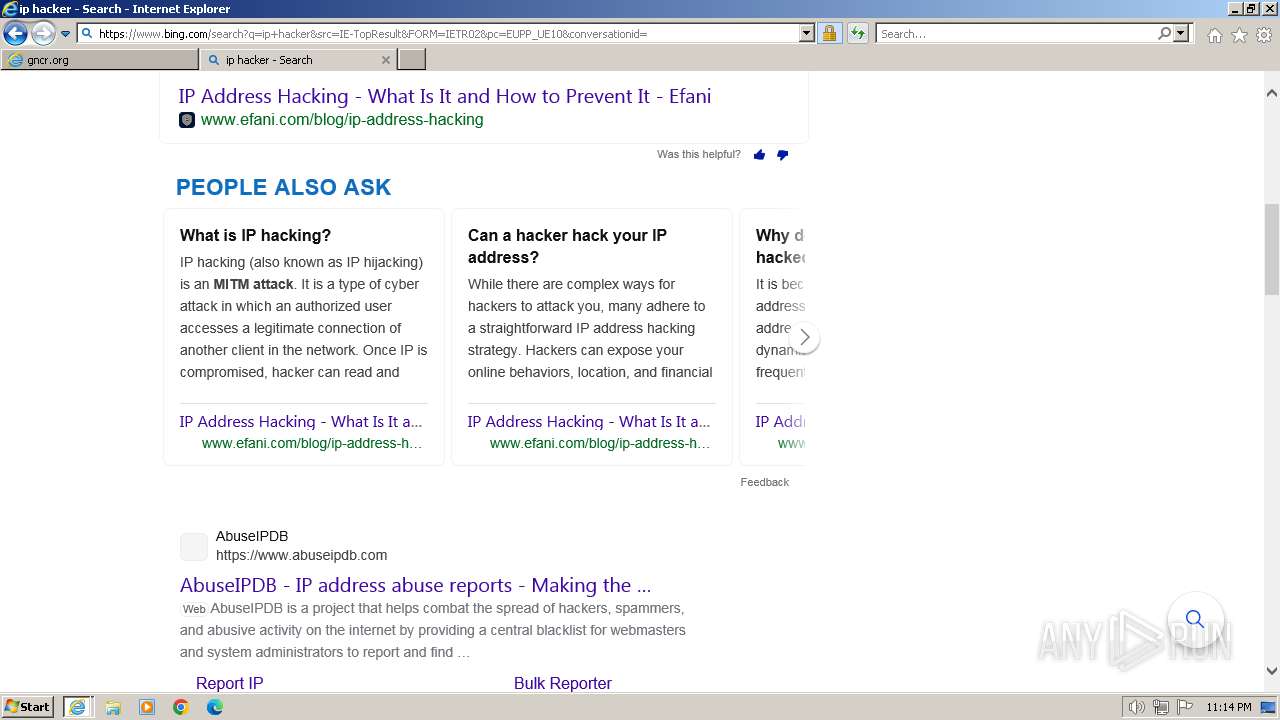Open the Edge taskbar icon

click(x=215, y=707)
